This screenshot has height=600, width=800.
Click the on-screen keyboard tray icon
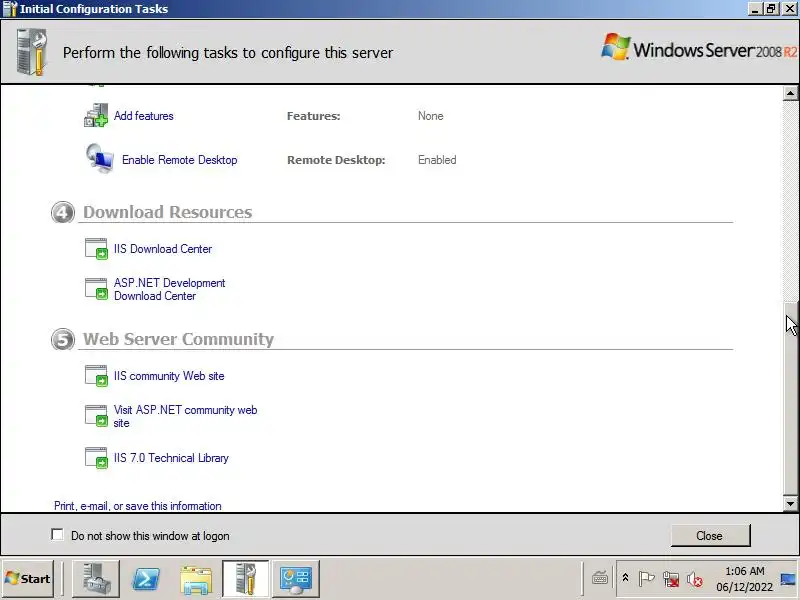pyautogui.click(x=599, y=579)
